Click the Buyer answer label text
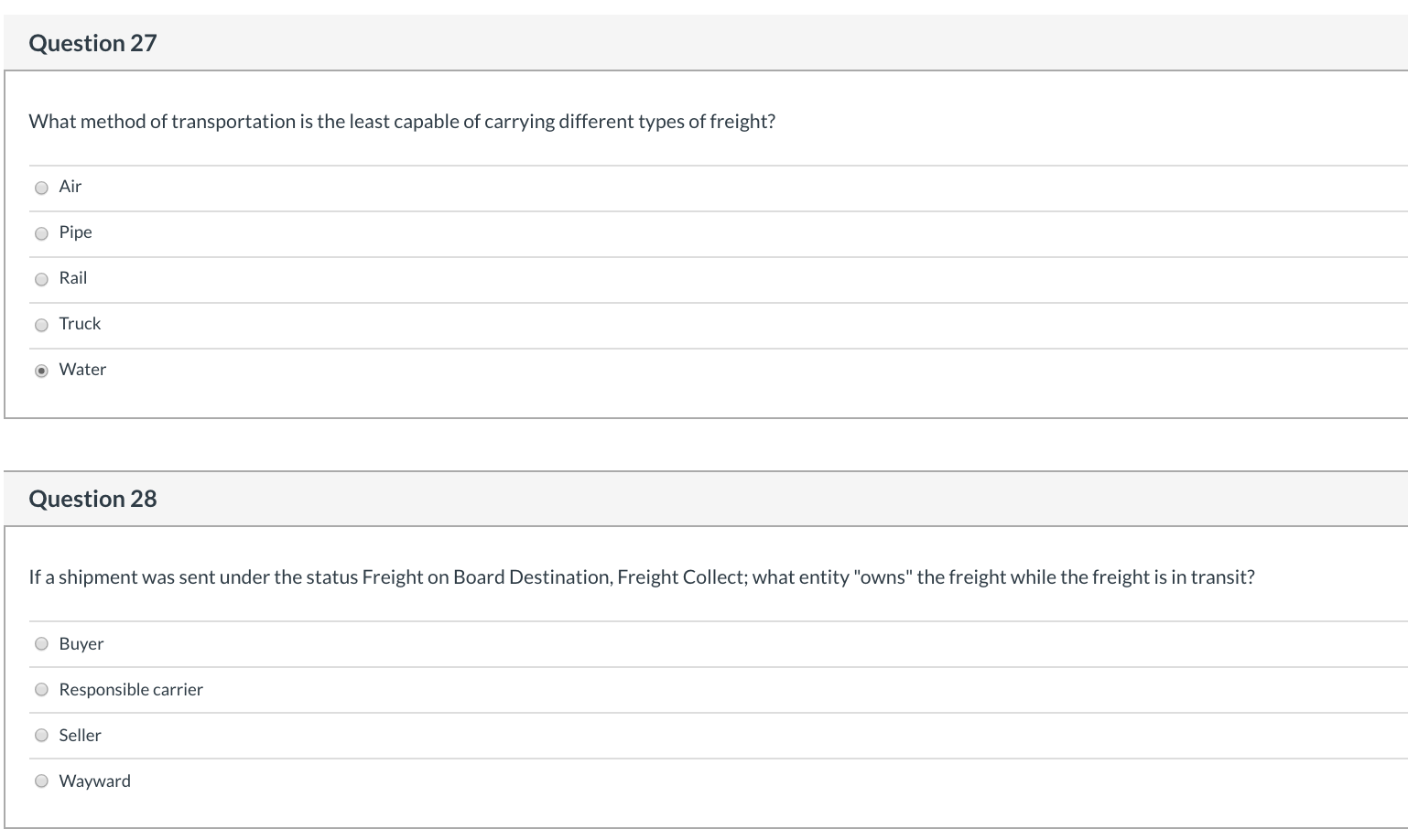The image size is (1408, 840). 81,643
